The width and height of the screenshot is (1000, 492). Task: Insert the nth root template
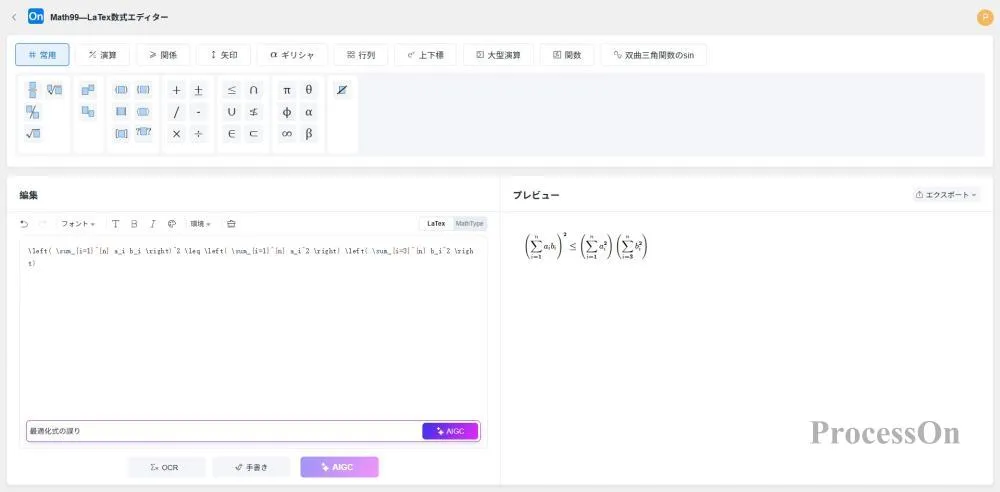point(54,90)
